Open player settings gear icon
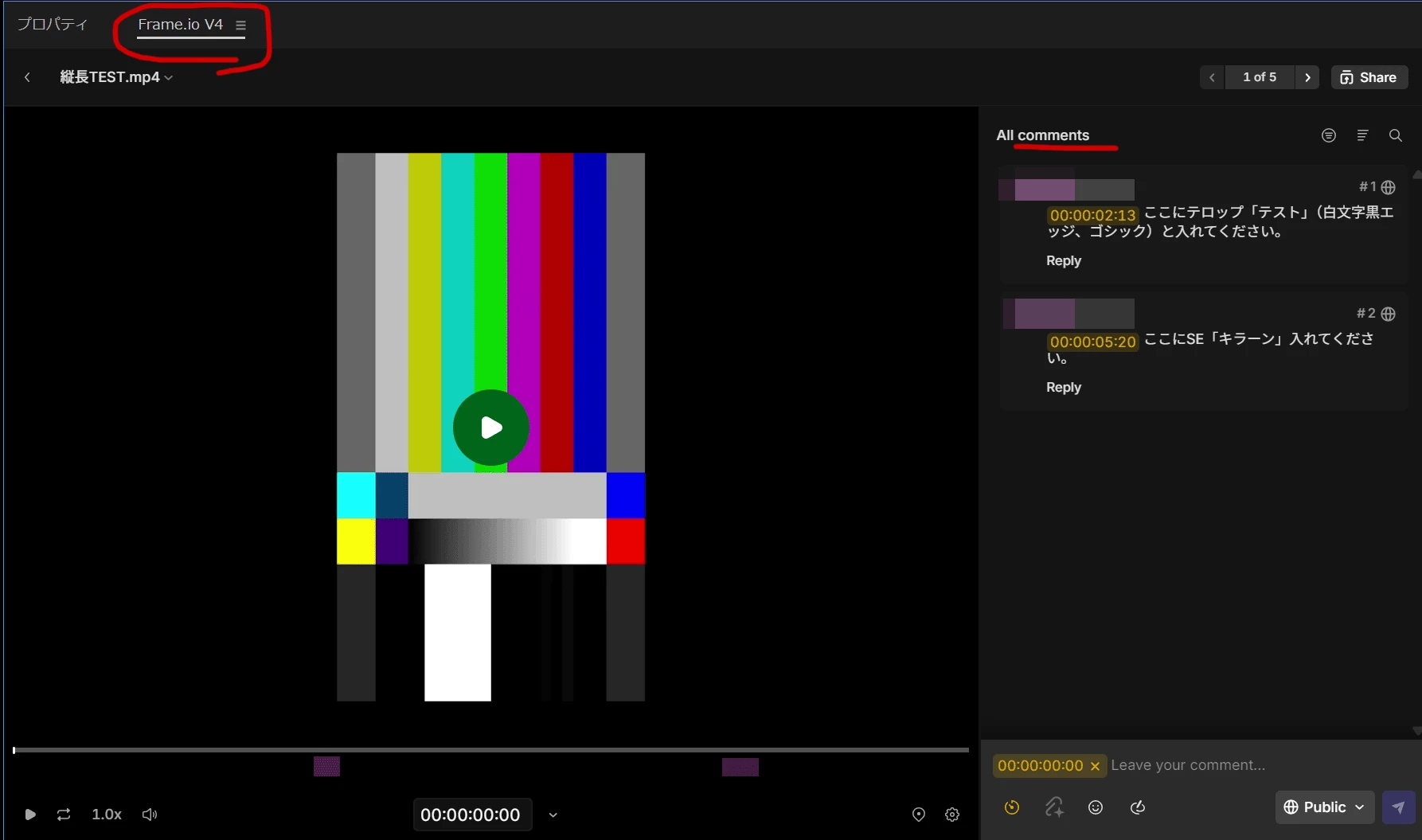1422x840 pixels. click(x=952, y=815)
